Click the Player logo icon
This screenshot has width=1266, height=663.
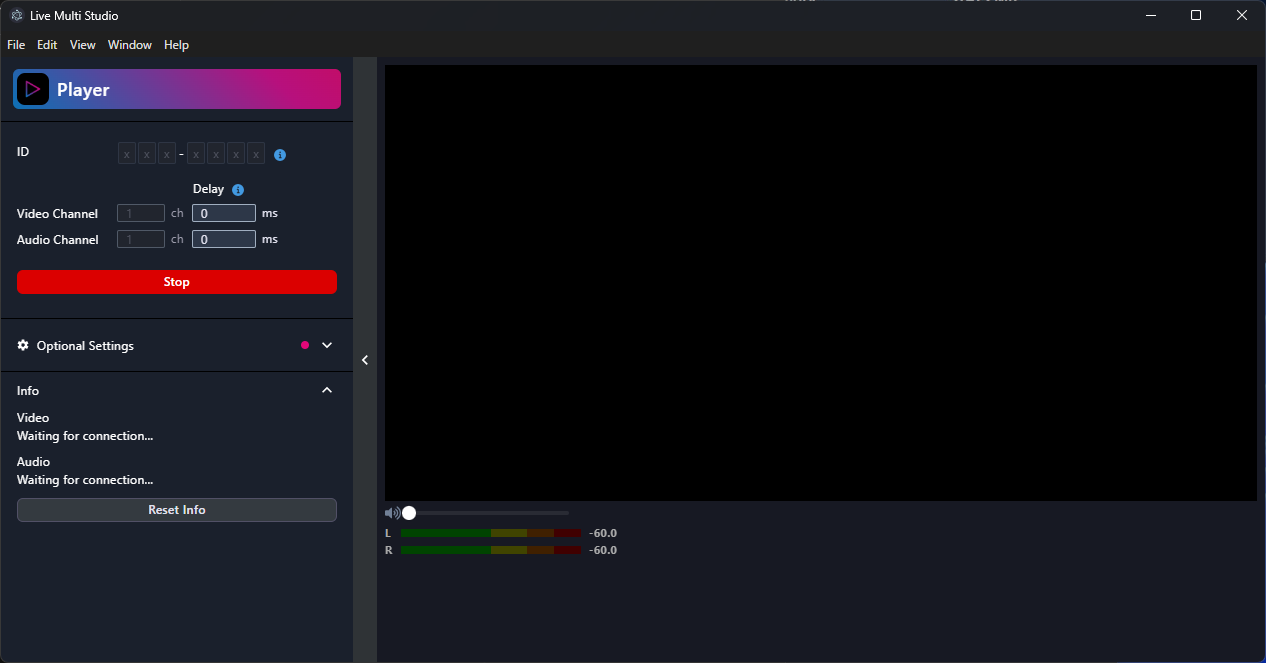coord(33,89)
